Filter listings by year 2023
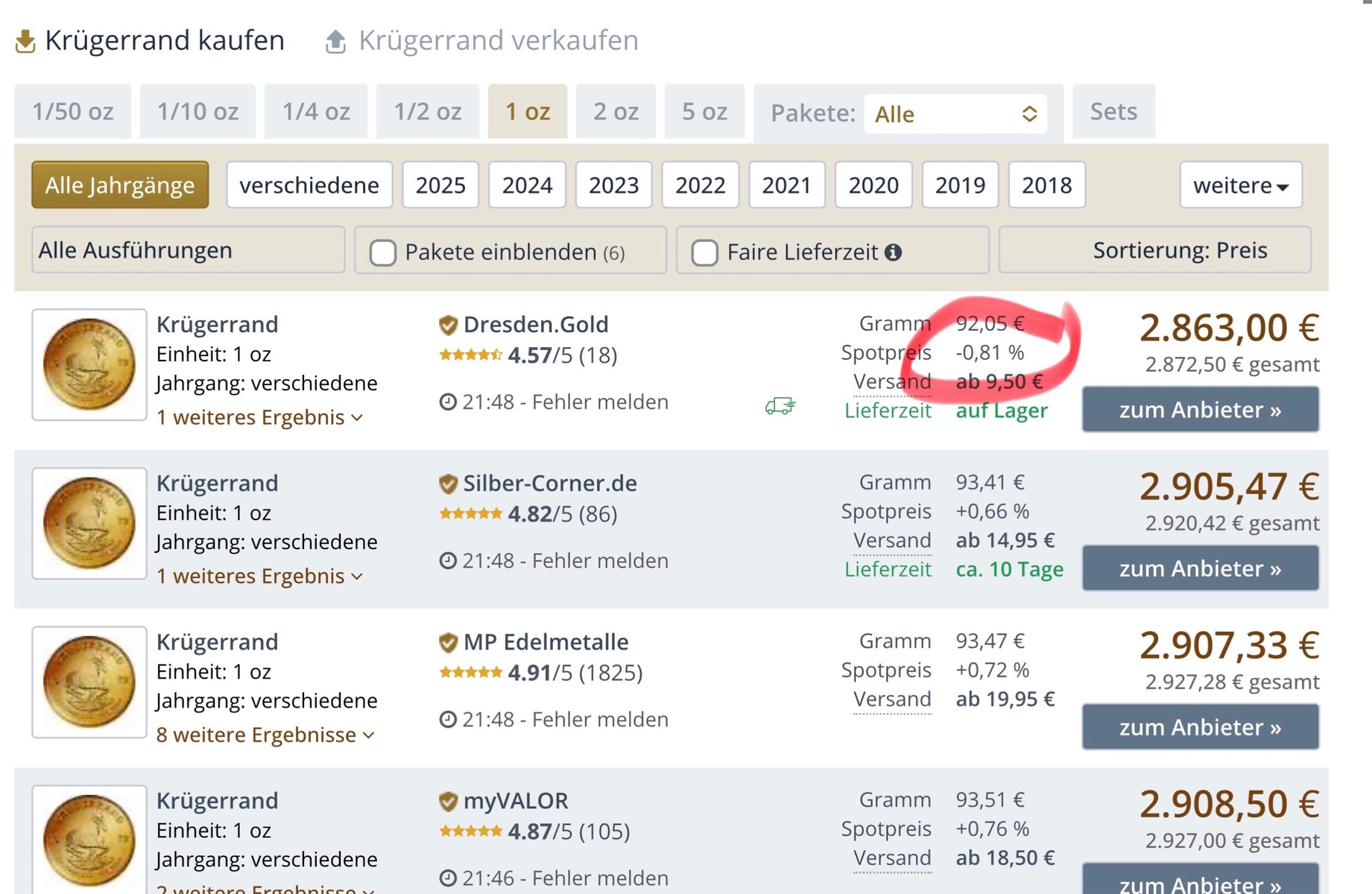This screenshot has width=1372, height=894. pyautogui.click(x=613, y=185)
